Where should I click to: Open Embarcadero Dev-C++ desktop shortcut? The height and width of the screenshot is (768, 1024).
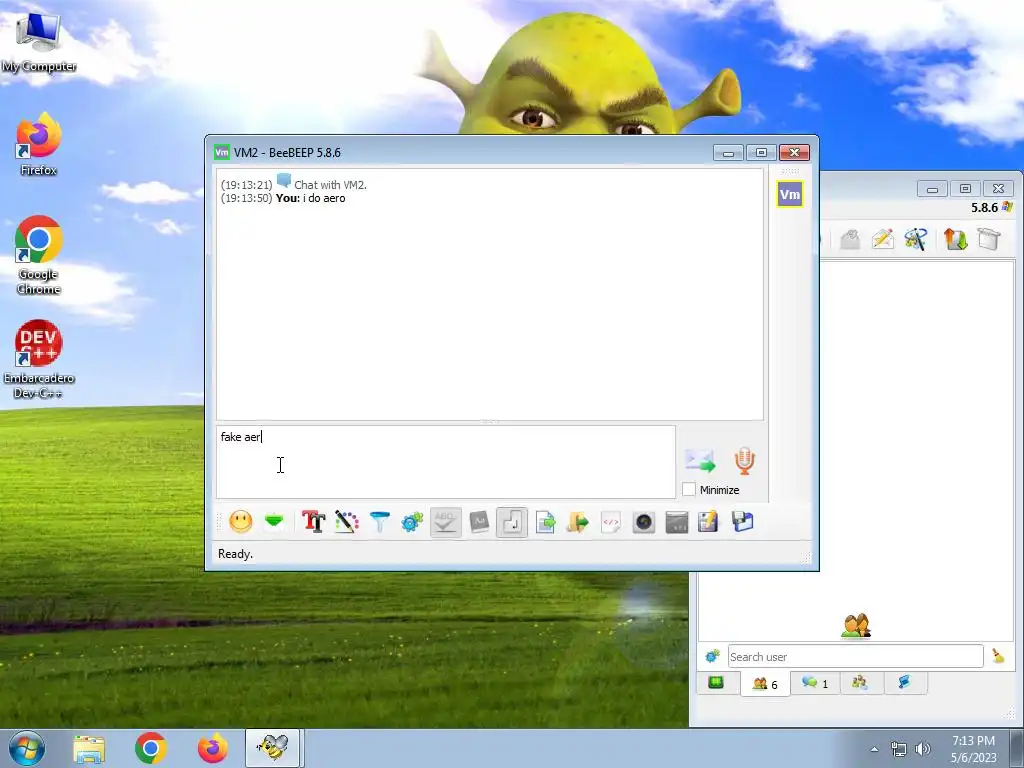(39, 359)
